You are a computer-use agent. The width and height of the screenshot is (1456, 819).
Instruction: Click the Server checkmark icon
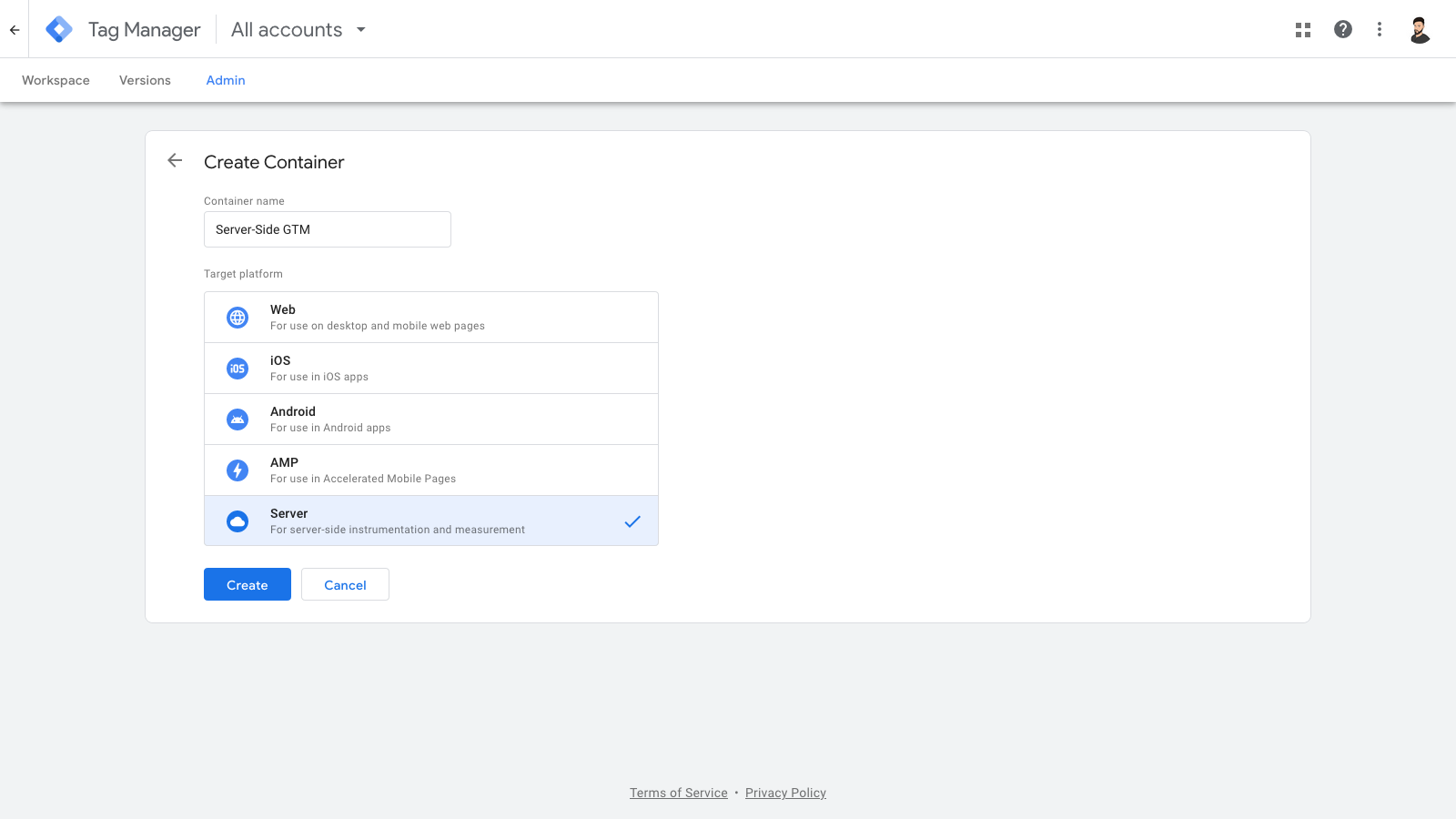click(x=632, y=521)
